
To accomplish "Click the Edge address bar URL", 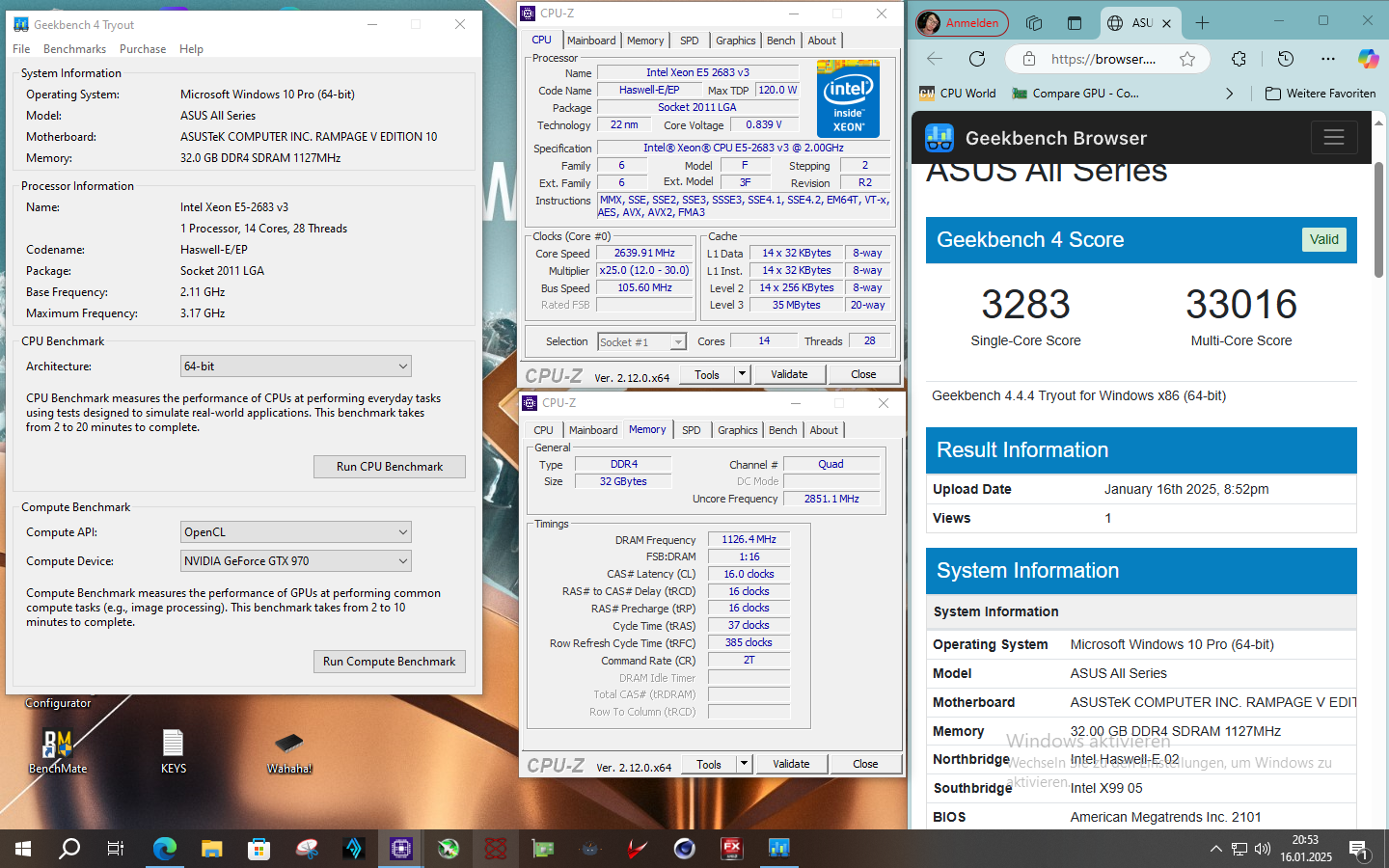I will tap(1103, 59).
